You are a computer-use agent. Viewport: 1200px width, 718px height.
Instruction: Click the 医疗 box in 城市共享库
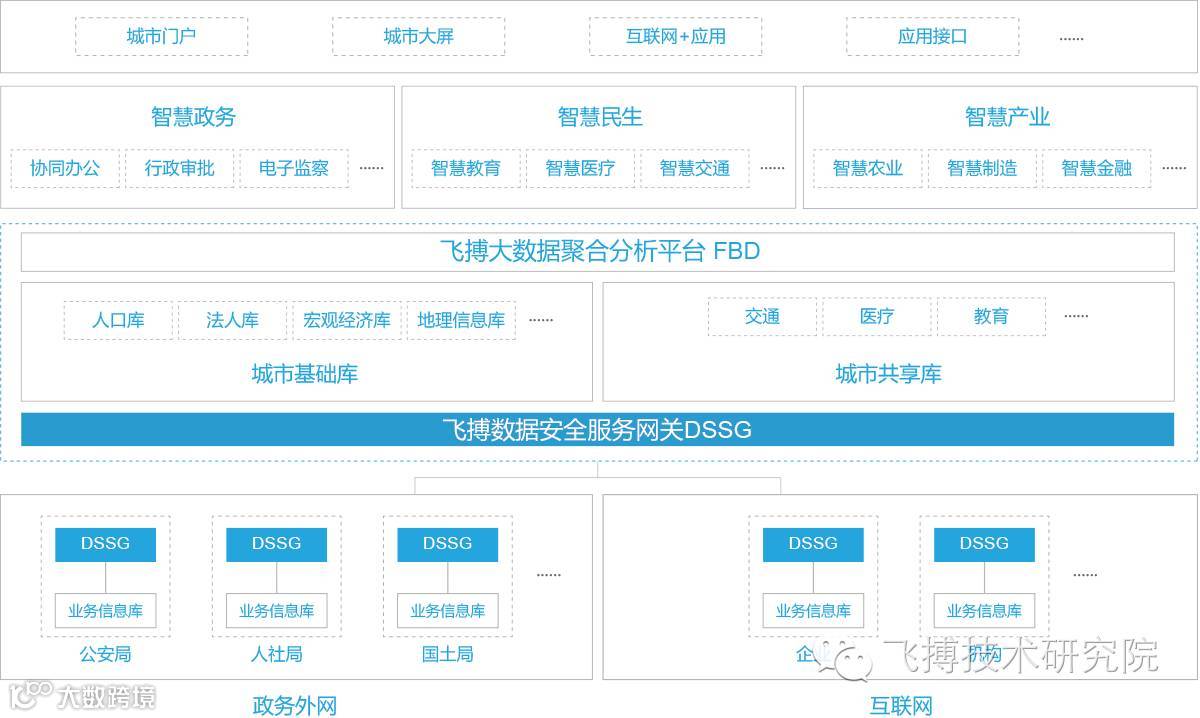pos(877,316)
